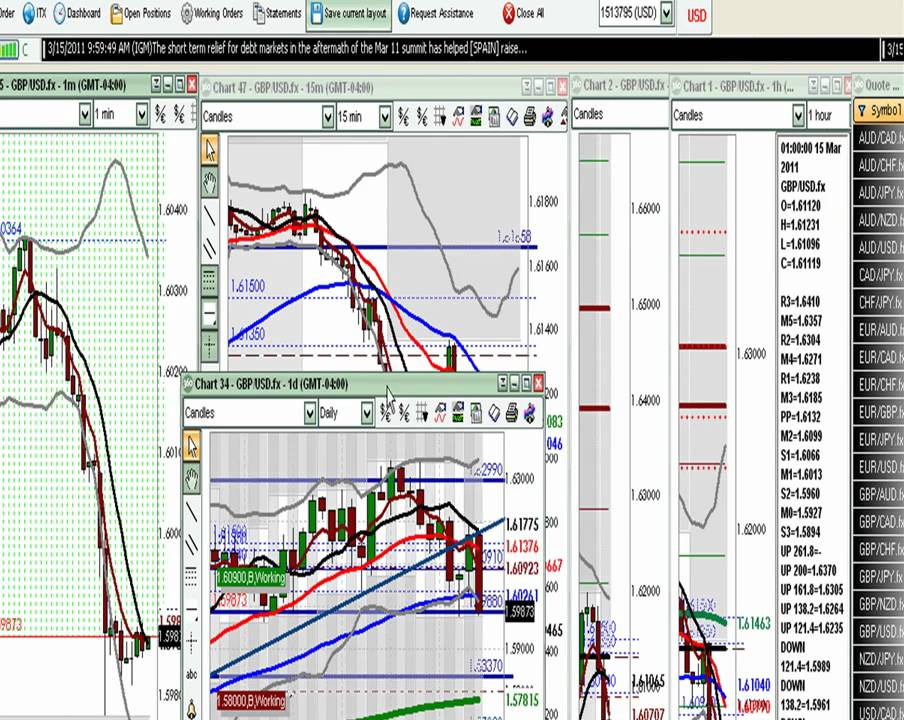The width and height of the screenshot is (904, 720).
Task: Click grid icon in Chart 47 toolbar
Action: coord(440,117)
